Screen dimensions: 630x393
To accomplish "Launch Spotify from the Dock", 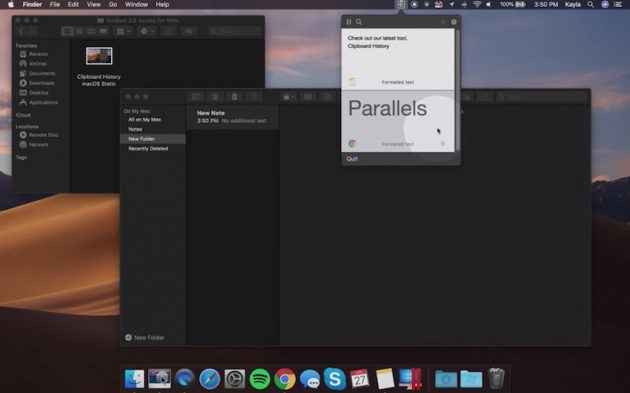I will [x=260, y=379].
